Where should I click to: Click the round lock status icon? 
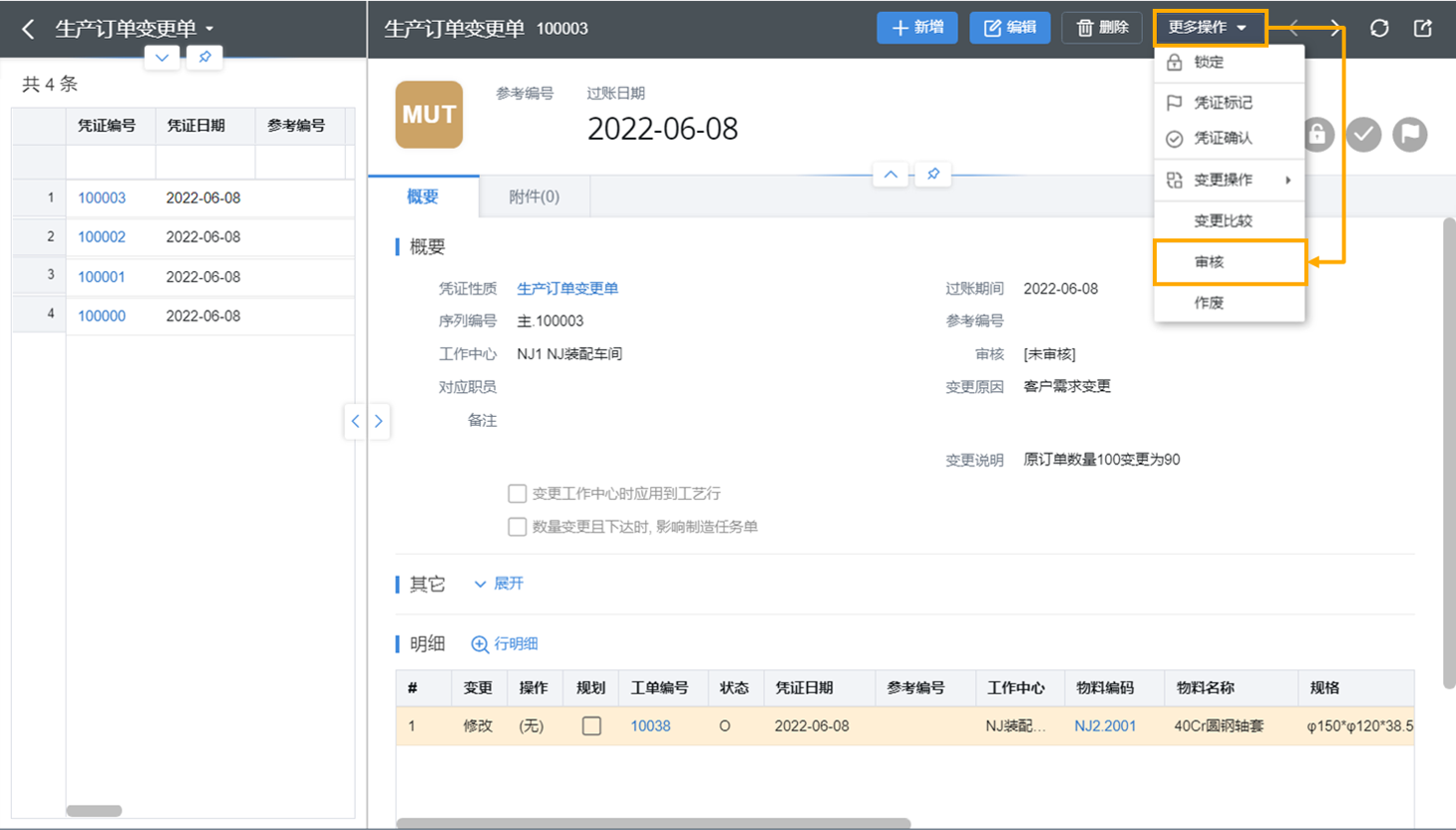pyautogui.click(x=1317, y=134)
